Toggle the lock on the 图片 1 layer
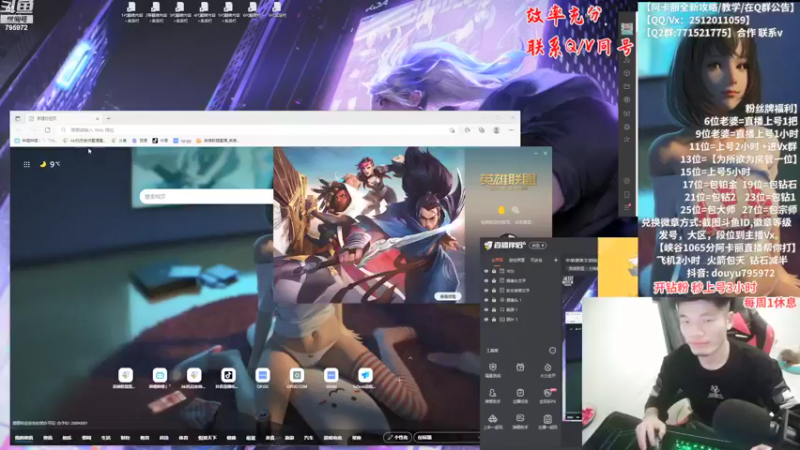This screenshot has width=800, height=450. [494, 319]
